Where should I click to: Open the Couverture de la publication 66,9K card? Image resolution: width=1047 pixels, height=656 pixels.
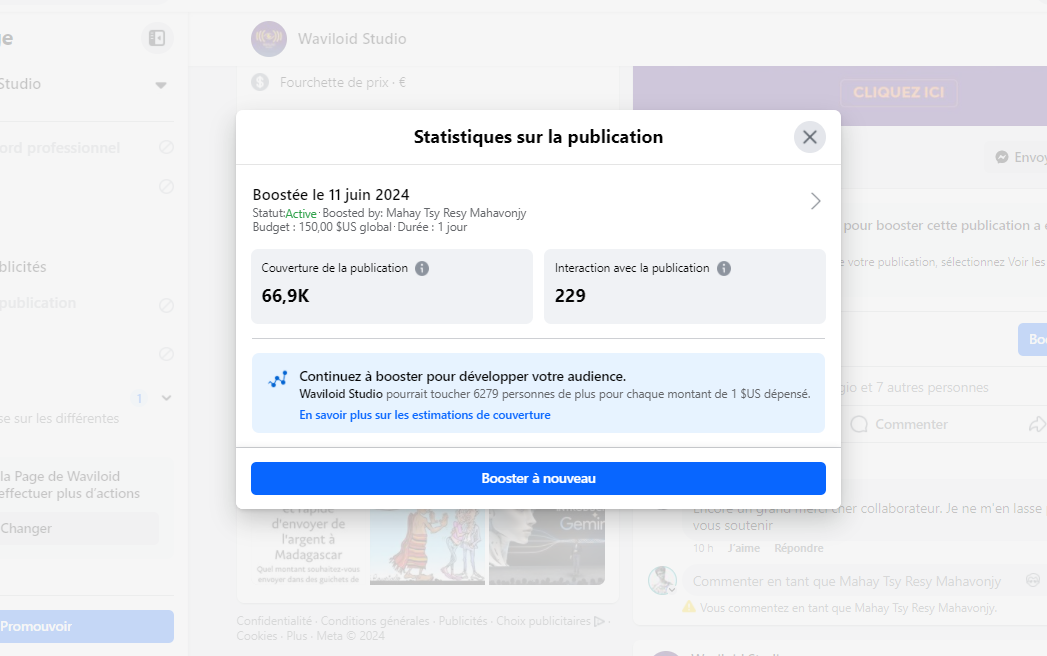click(392, 287)
